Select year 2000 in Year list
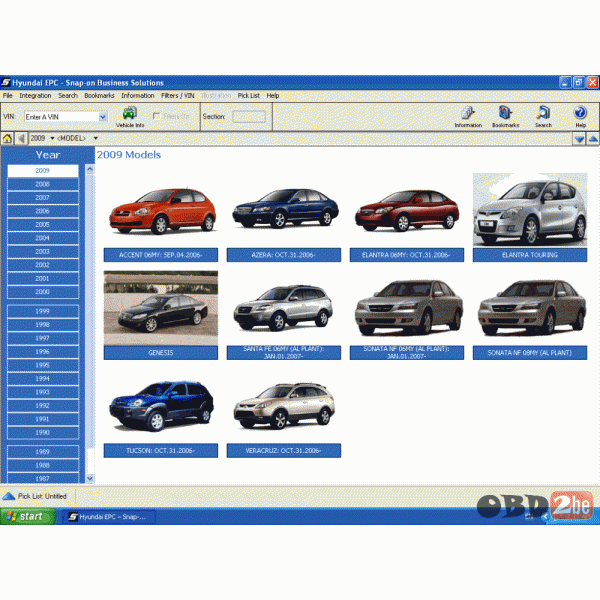 42,292
